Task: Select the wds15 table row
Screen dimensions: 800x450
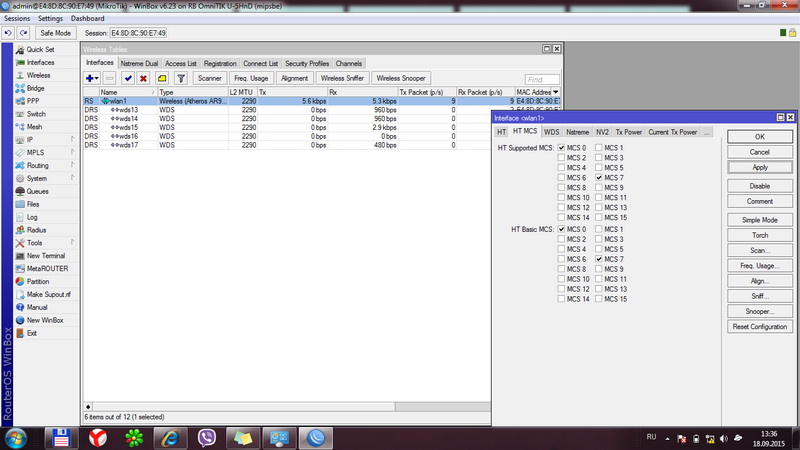Action: pos(287,128)
